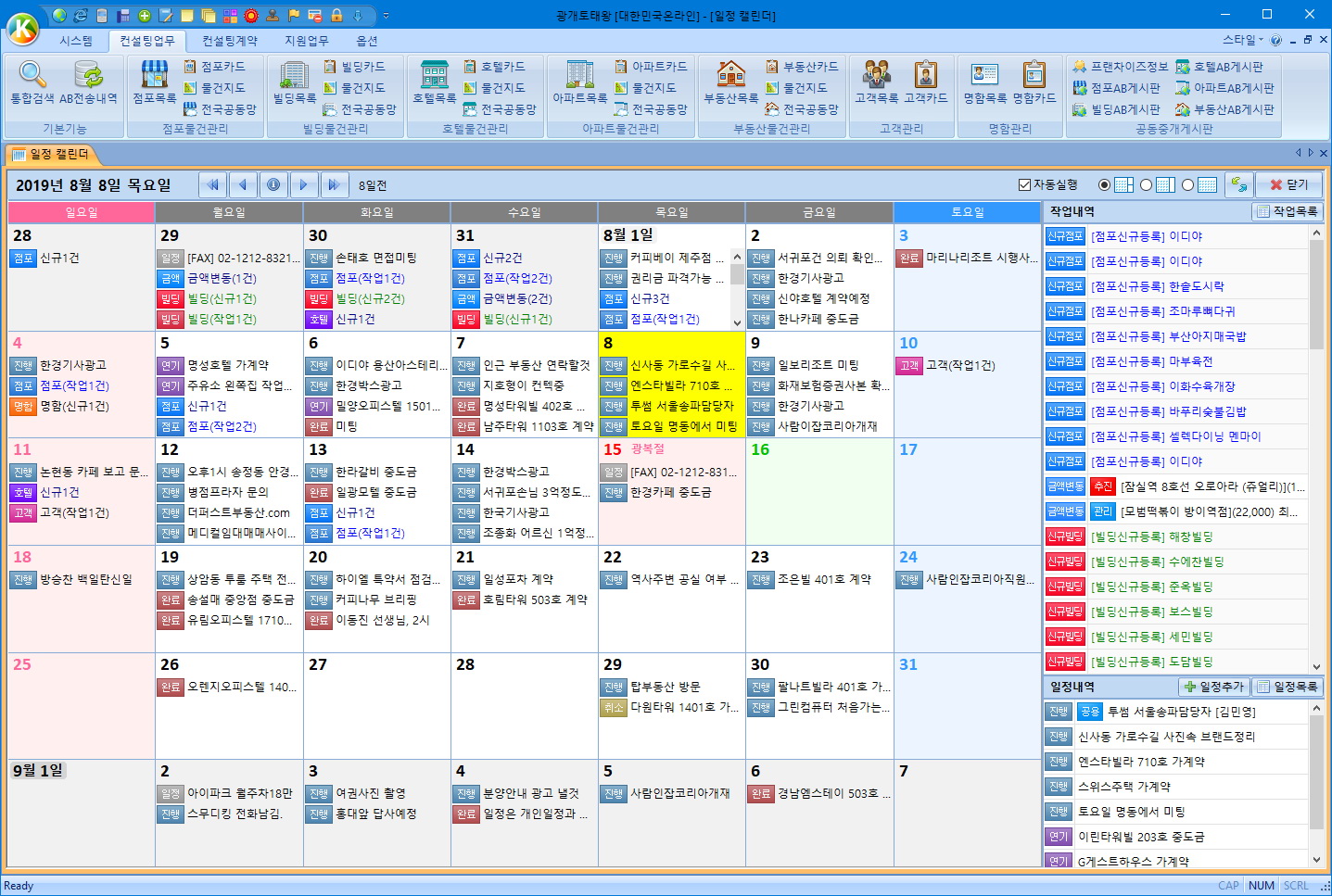1332x896 pixels.
Task: Open the 지원업무 ribbon tab
Action: pyautogui.click(x=306, y=41)
